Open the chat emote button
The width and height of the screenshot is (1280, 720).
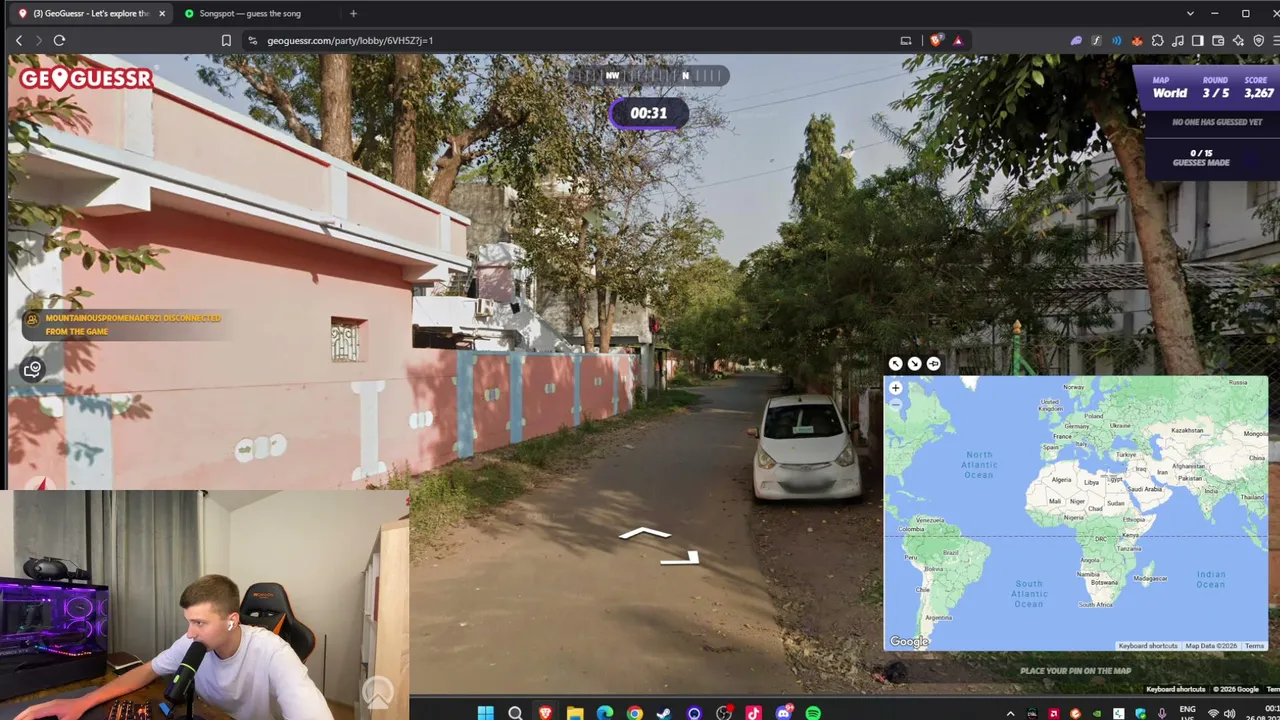(32, 370)
